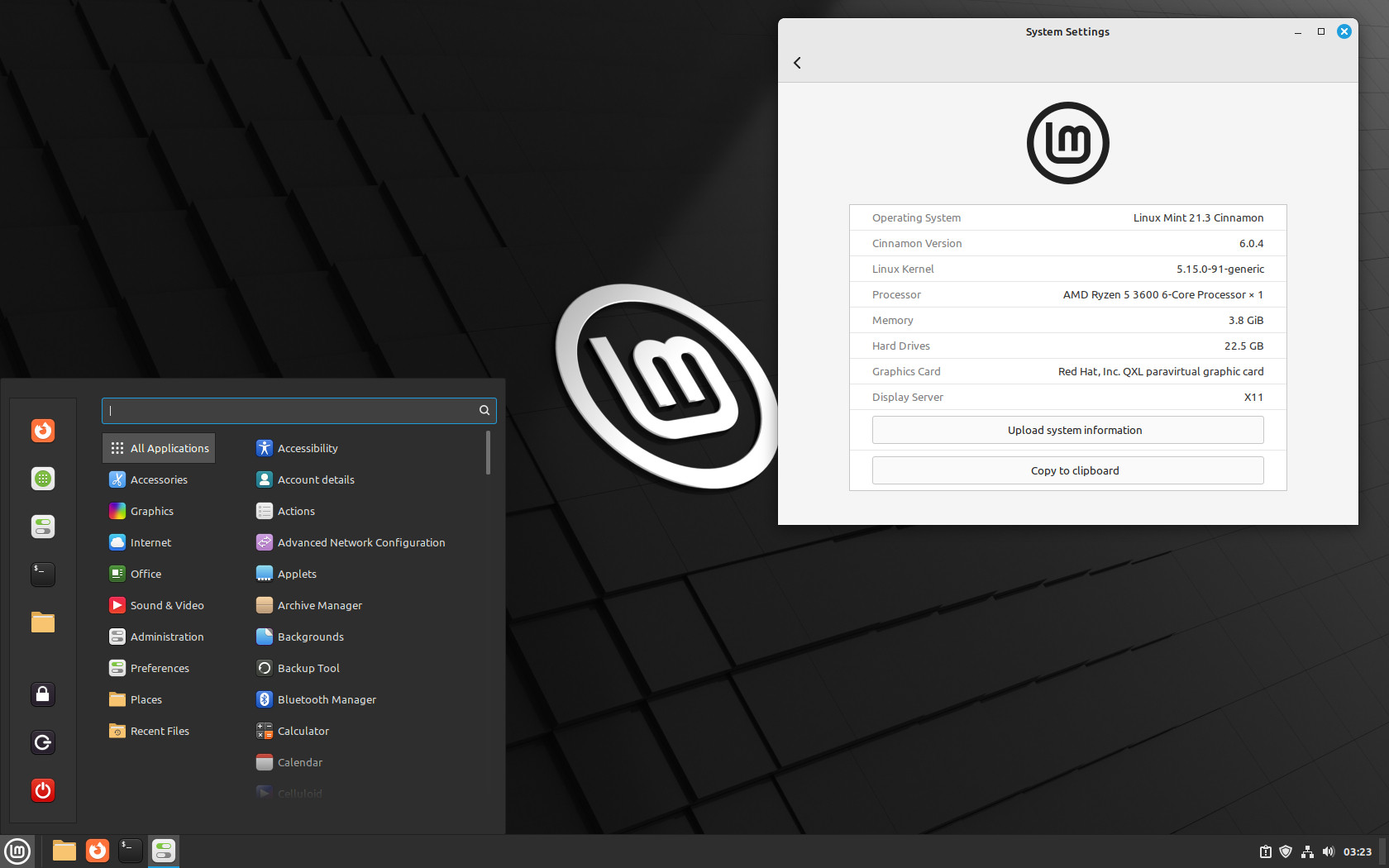Open the Update Manager shield tray icon
Viewport: 1389px width, 868px height.
click(x=1286, y=851)
